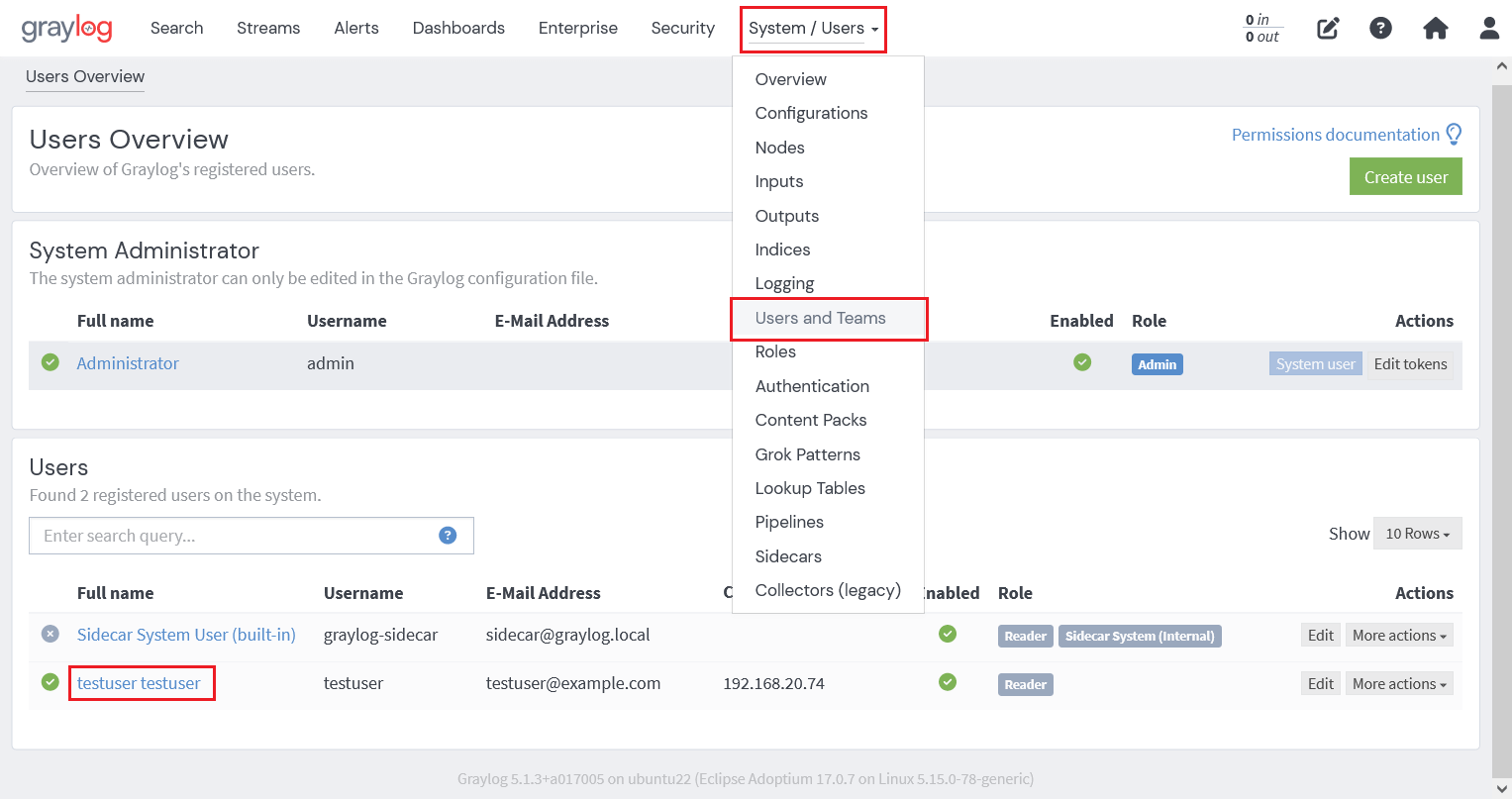Click graylog-sidecar enabled green check icon
The height and width of the screenshot is (799, 1512).
pos(948,634)
